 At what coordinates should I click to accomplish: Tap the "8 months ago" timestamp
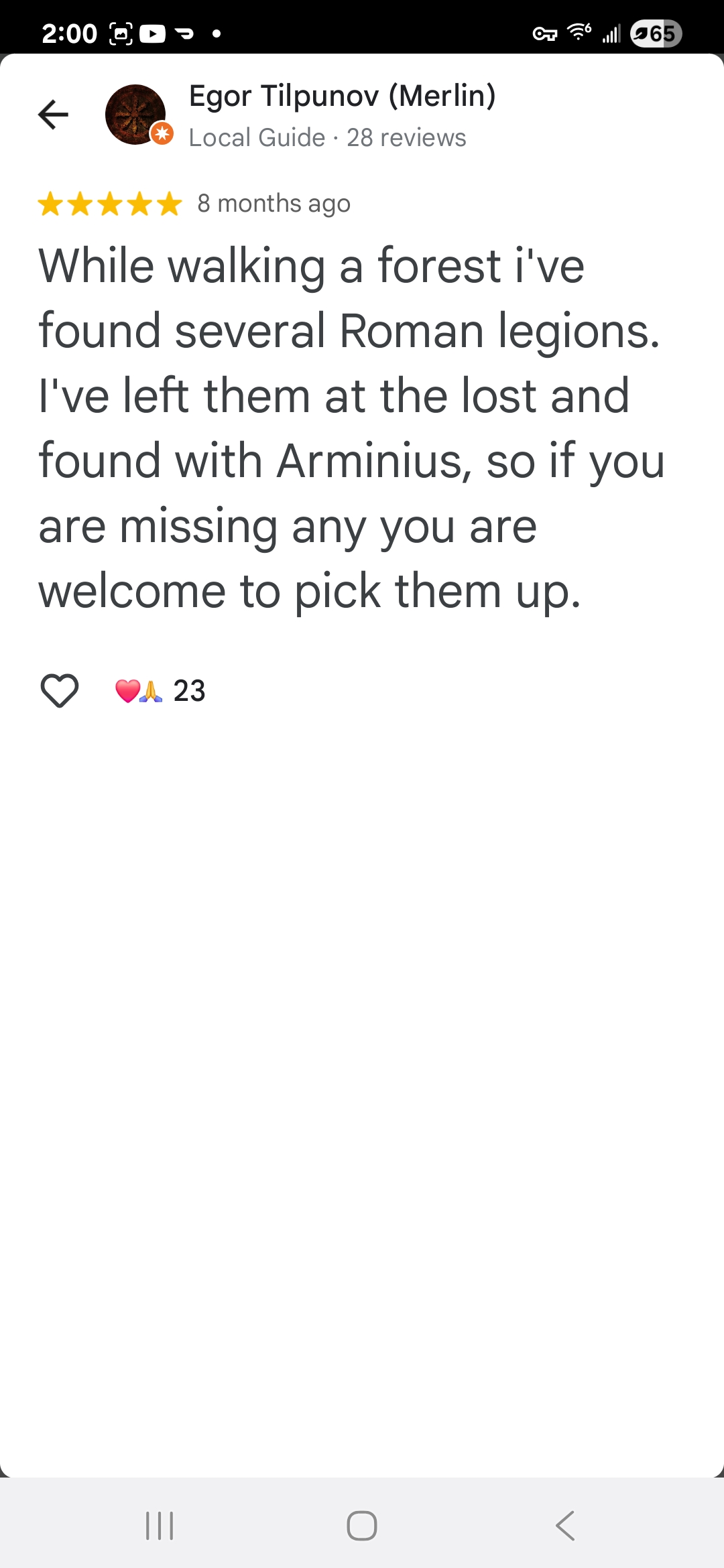274,203
